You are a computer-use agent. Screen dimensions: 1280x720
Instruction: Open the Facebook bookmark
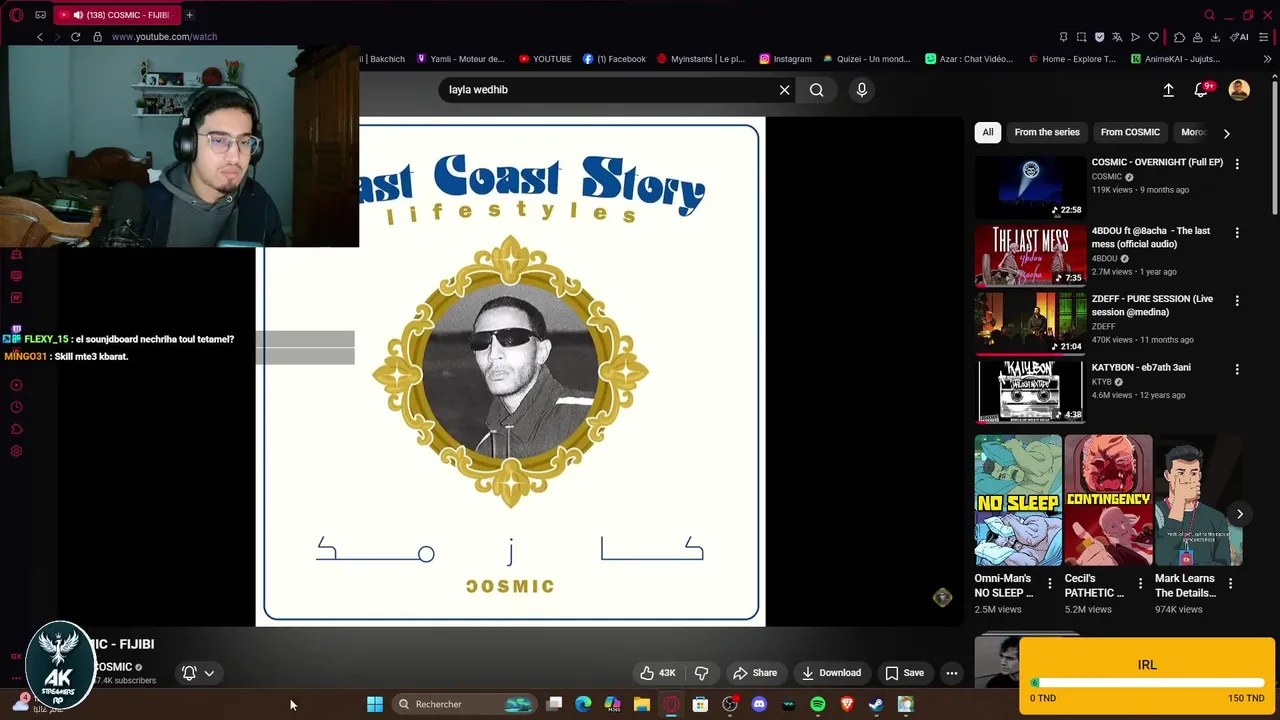(x=614, y=59)
